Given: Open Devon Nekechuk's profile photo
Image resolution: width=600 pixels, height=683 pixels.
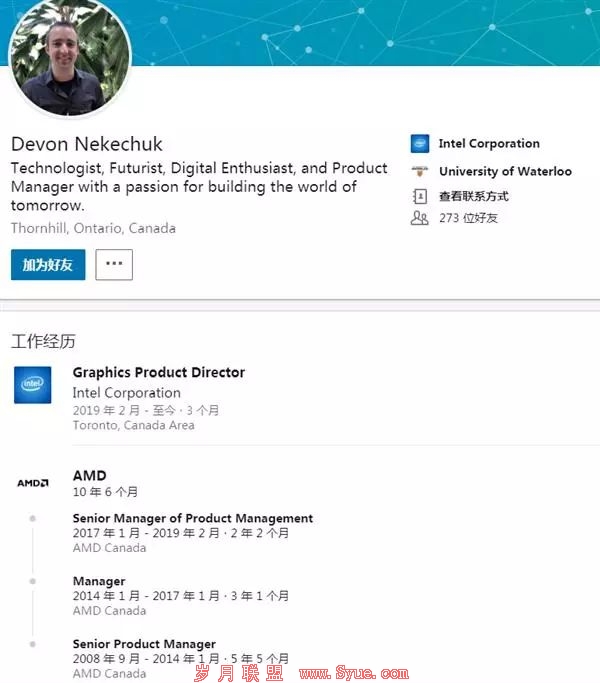Looking at the screenshot, I should (70, 57).
